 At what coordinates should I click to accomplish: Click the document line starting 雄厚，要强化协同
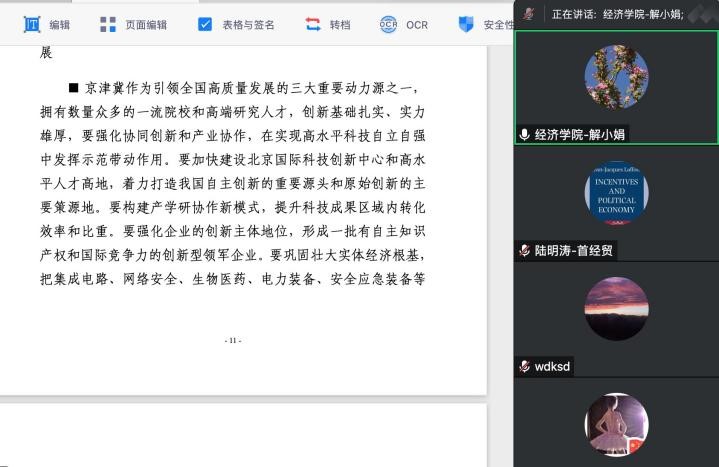click(x=232, y=135)
